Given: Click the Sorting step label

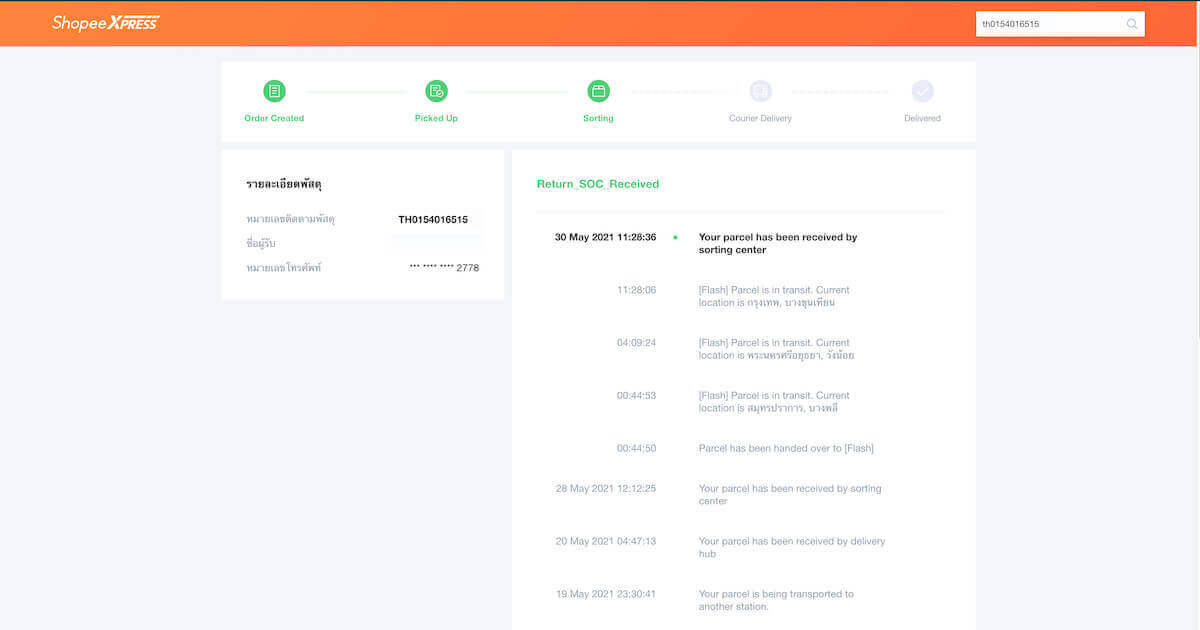Looking at the screenshot, I should pos(598,118).
